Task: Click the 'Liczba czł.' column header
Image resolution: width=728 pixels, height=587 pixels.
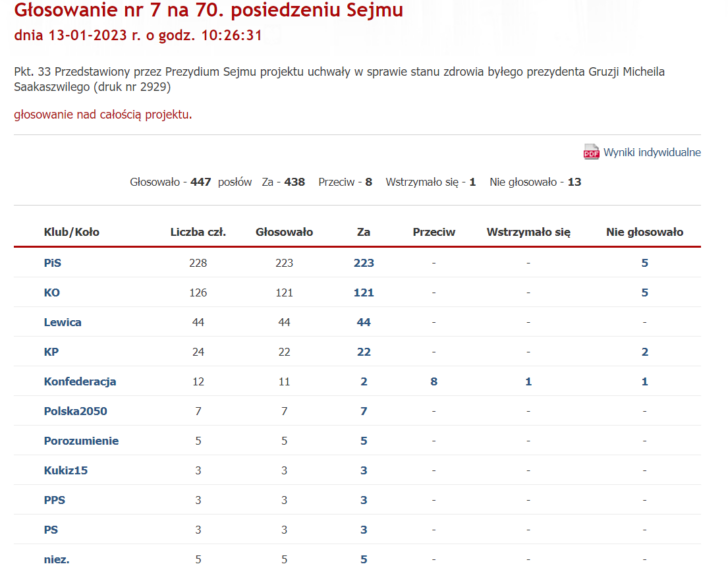Action: pos(198,232)
